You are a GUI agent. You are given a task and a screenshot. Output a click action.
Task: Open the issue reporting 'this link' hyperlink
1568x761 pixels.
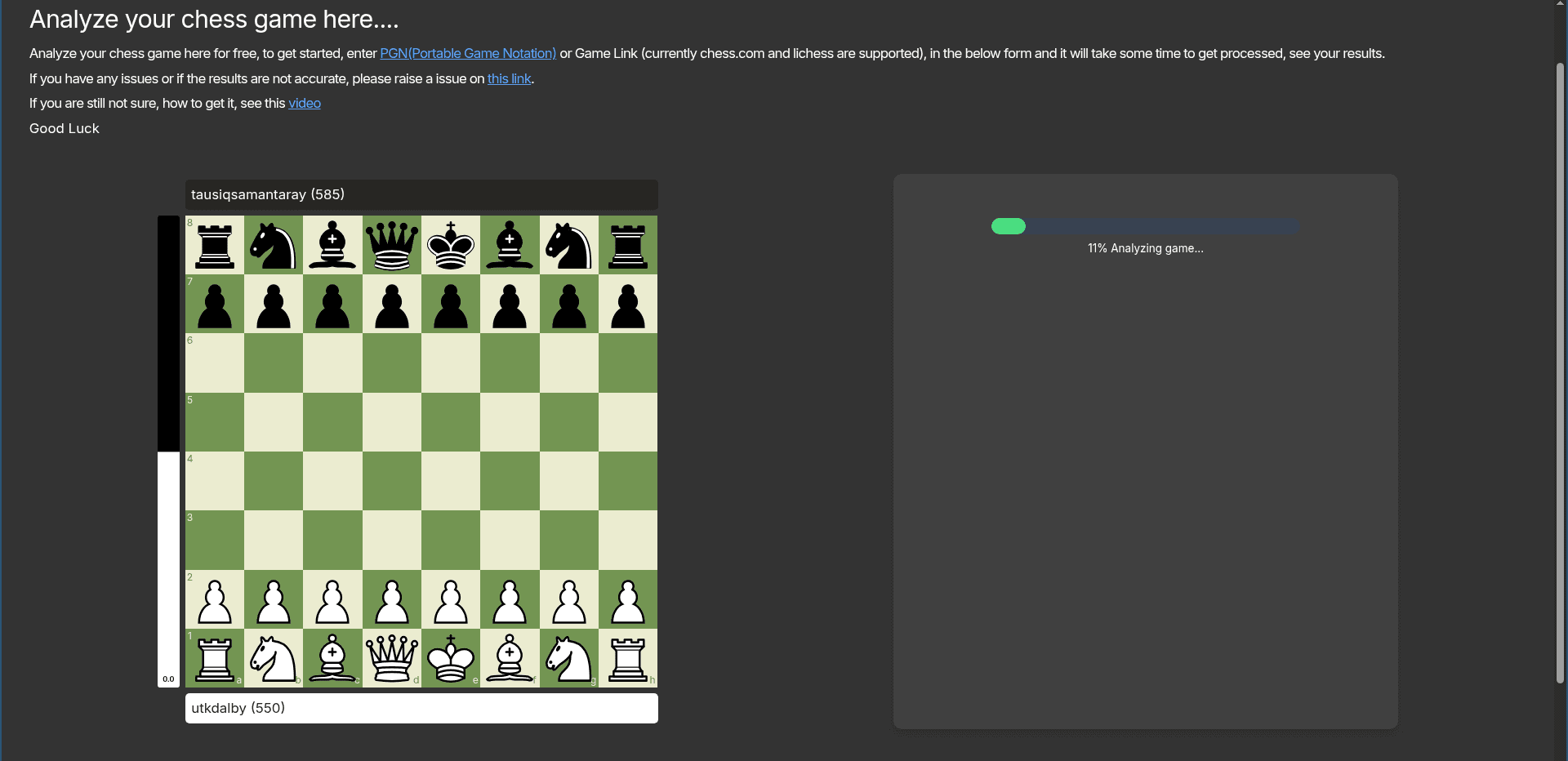coord(509,78)
